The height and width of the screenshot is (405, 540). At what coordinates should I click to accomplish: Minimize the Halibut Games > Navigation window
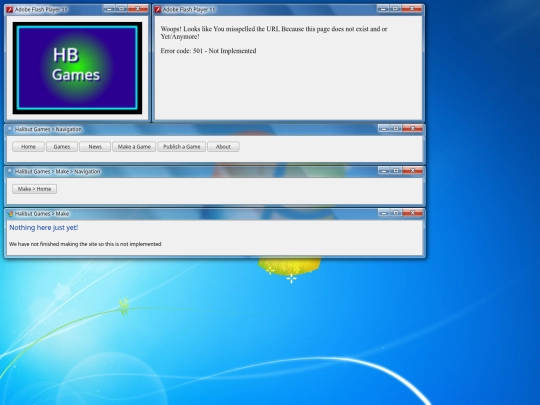pyautogui.click(x=384, y=128)
